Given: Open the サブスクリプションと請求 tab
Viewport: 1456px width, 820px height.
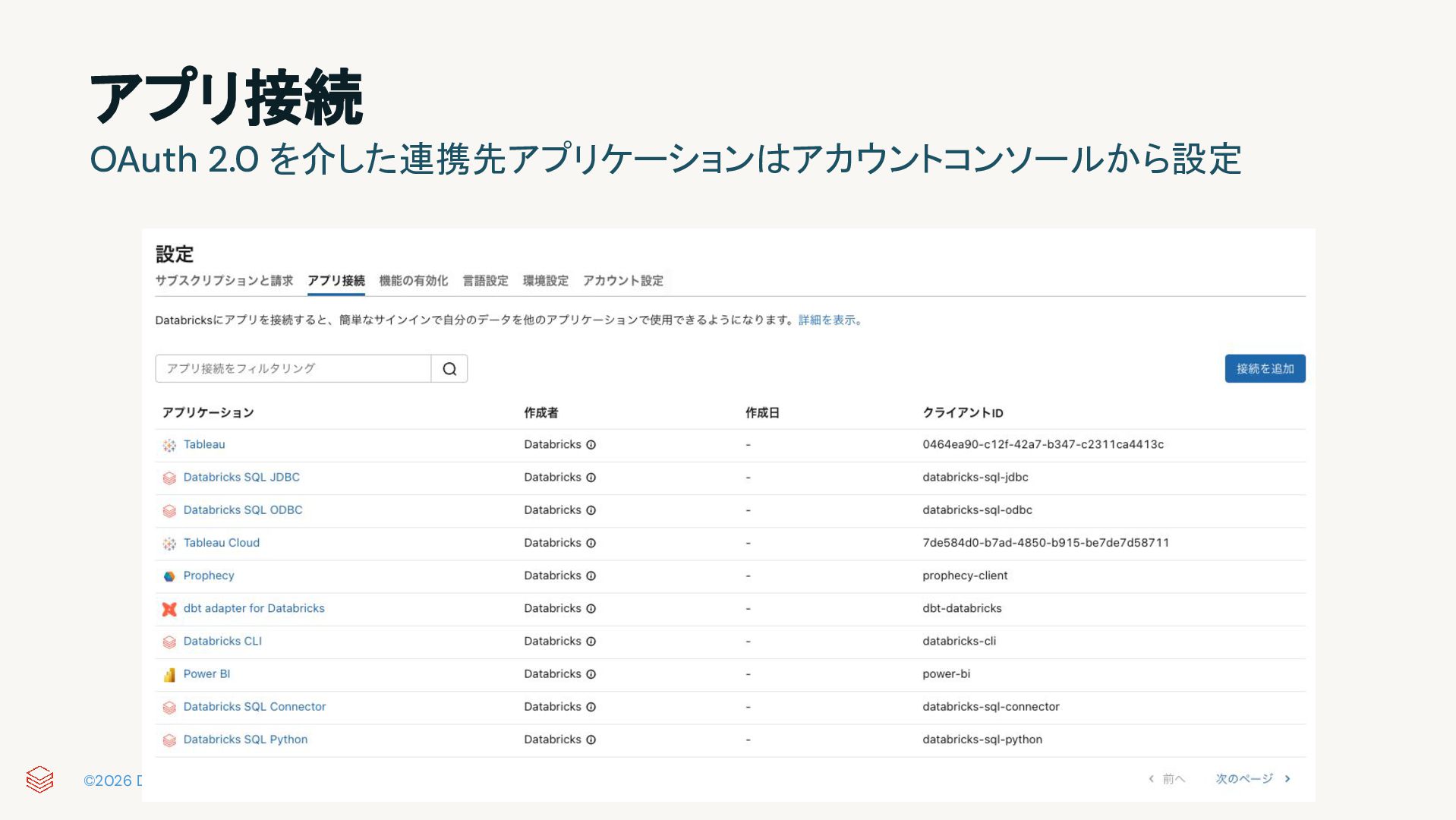Looking at the screenshot, I should 224,281.
